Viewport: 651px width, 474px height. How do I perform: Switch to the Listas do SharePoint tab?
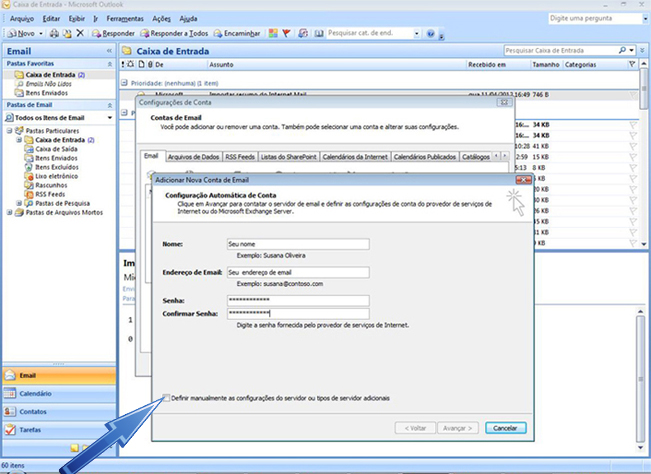pos(289,157)
